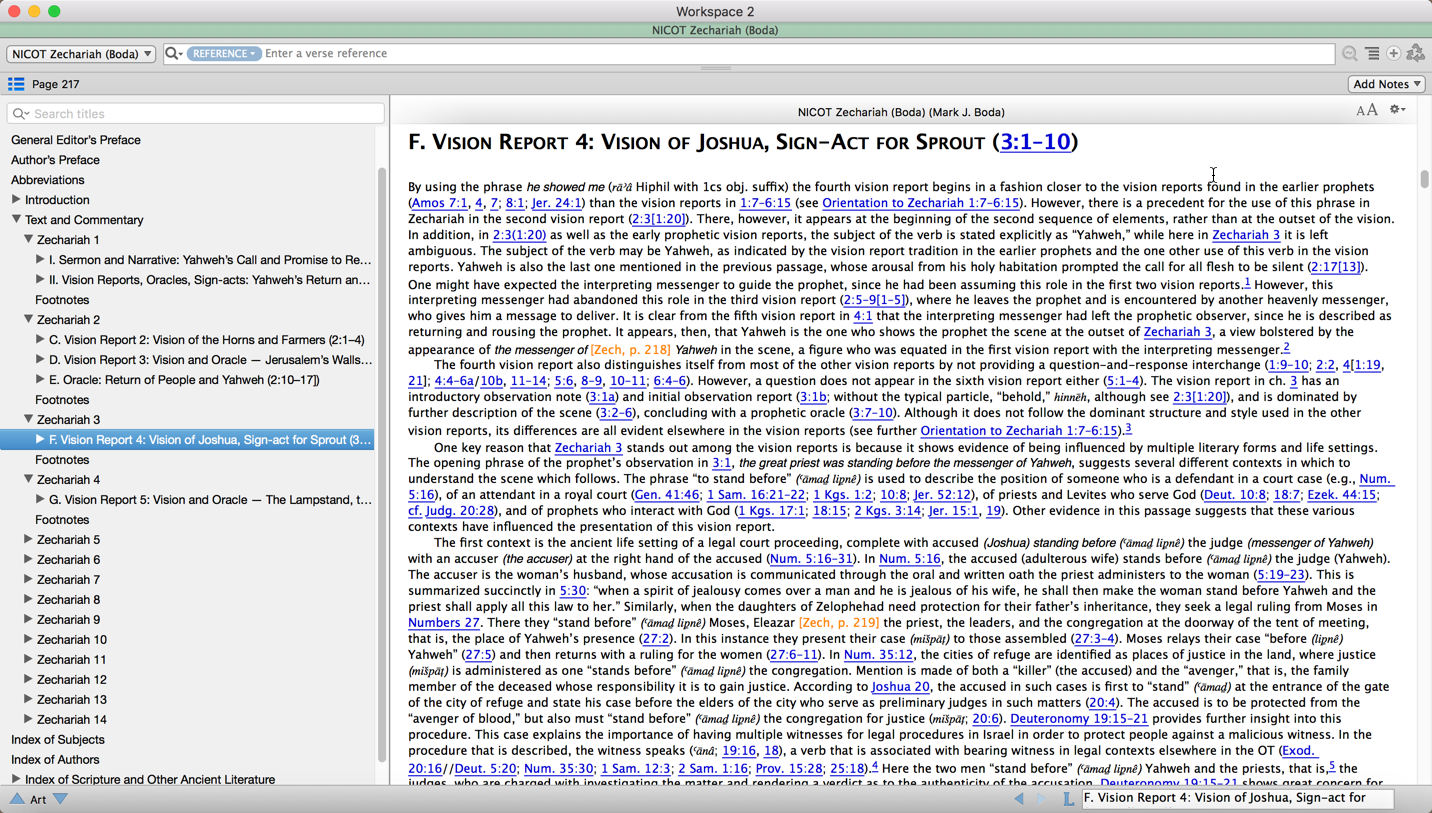
Task: Open the 1 Sam. 16:21-22 reference link
Action: coord(755,495)
